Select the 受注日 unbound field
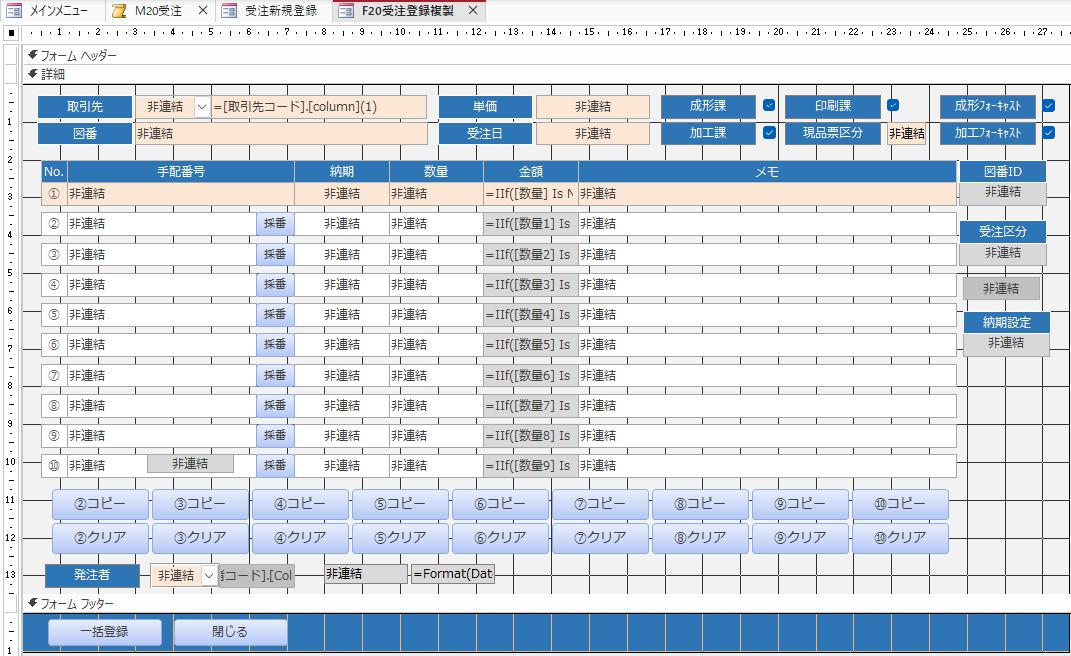This screenshot has width=1071, height=656. click(x=593, y=133)
